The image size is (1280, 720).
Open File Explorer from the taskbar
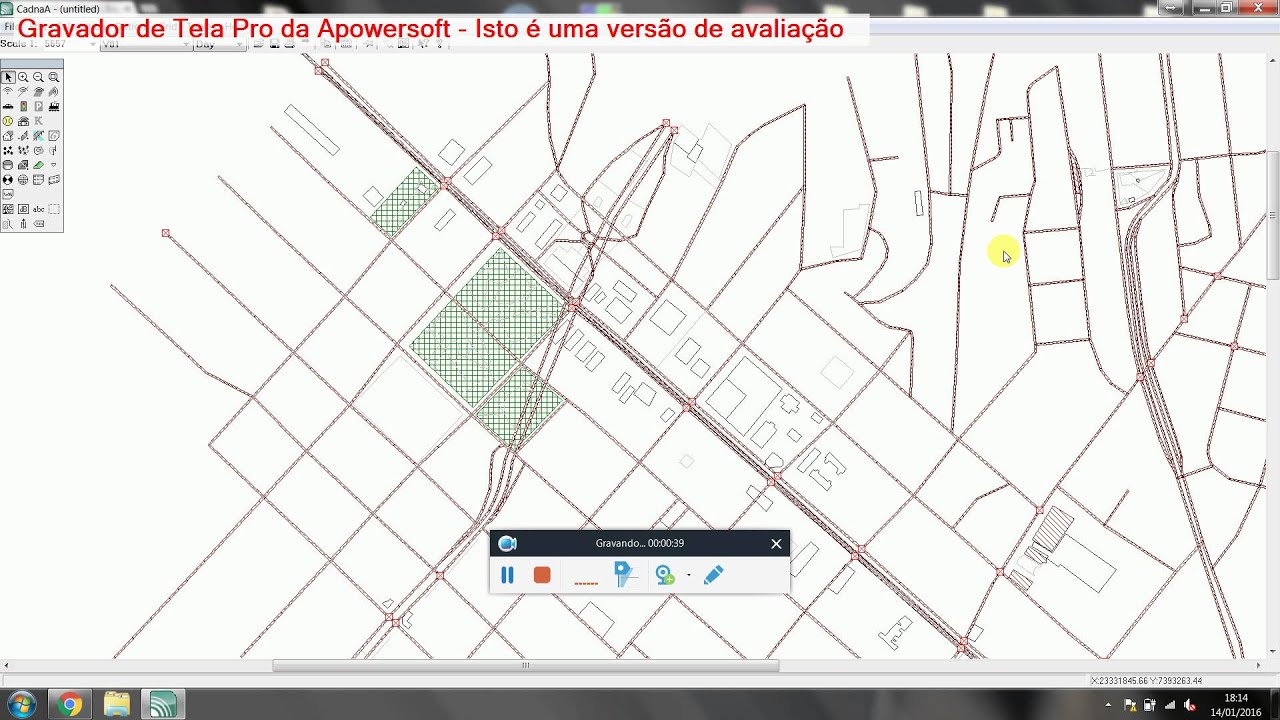[117, 704]
